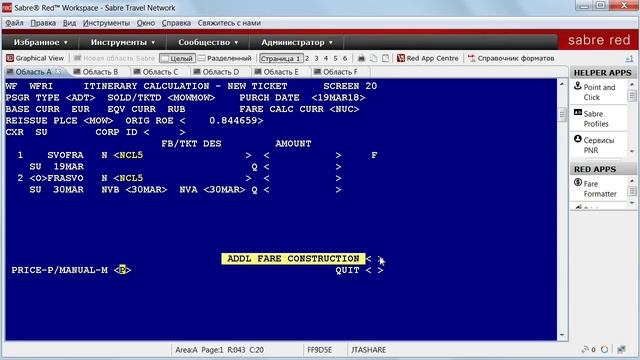This screenshot has width=640, height=360.
Task: Click the connection icon in status bar
Action: tap(585, 350)
